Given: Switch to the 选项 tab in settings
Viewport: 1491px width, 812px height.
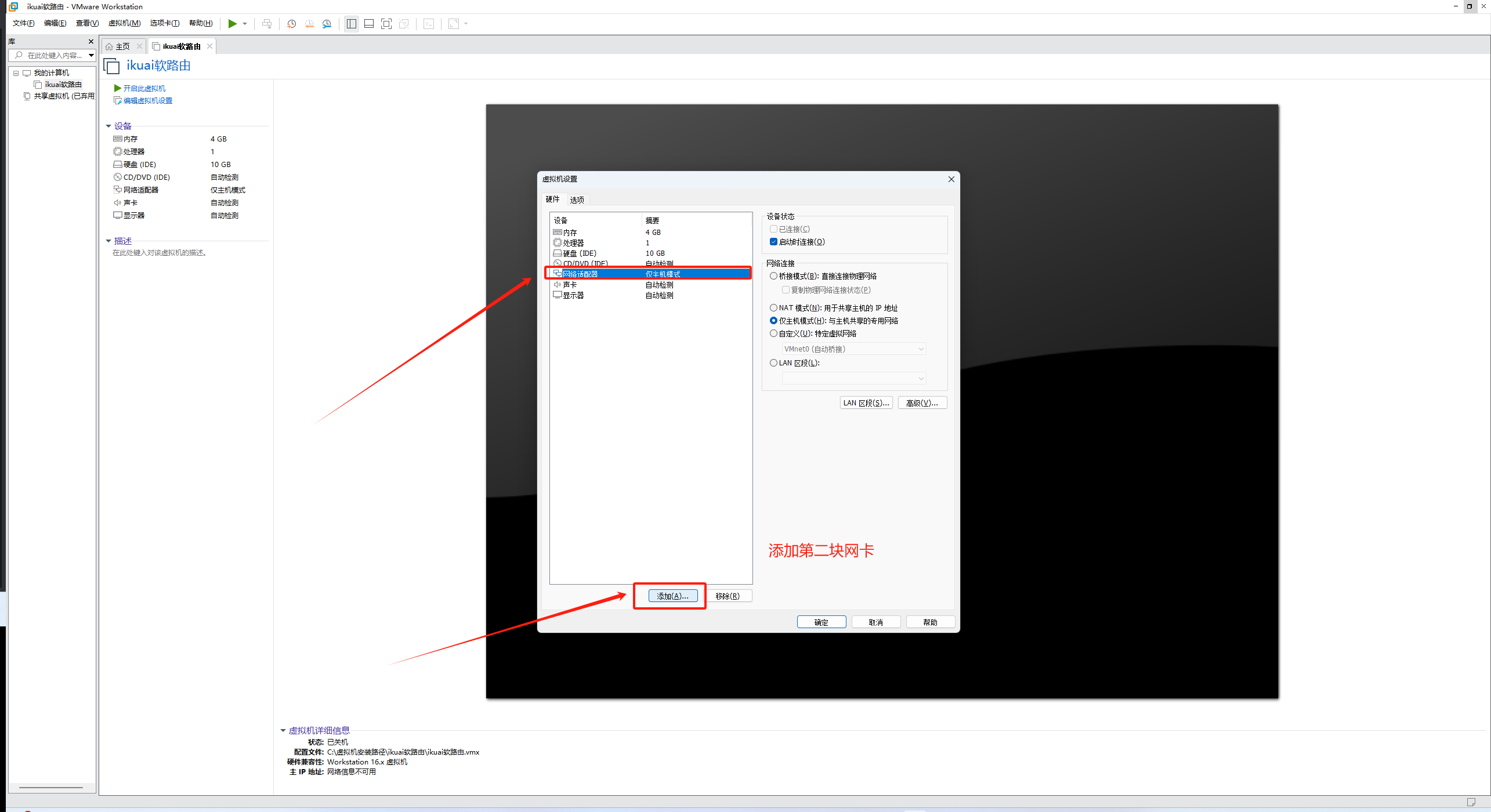Looking at the screenshot, I should tap(577, 200).
